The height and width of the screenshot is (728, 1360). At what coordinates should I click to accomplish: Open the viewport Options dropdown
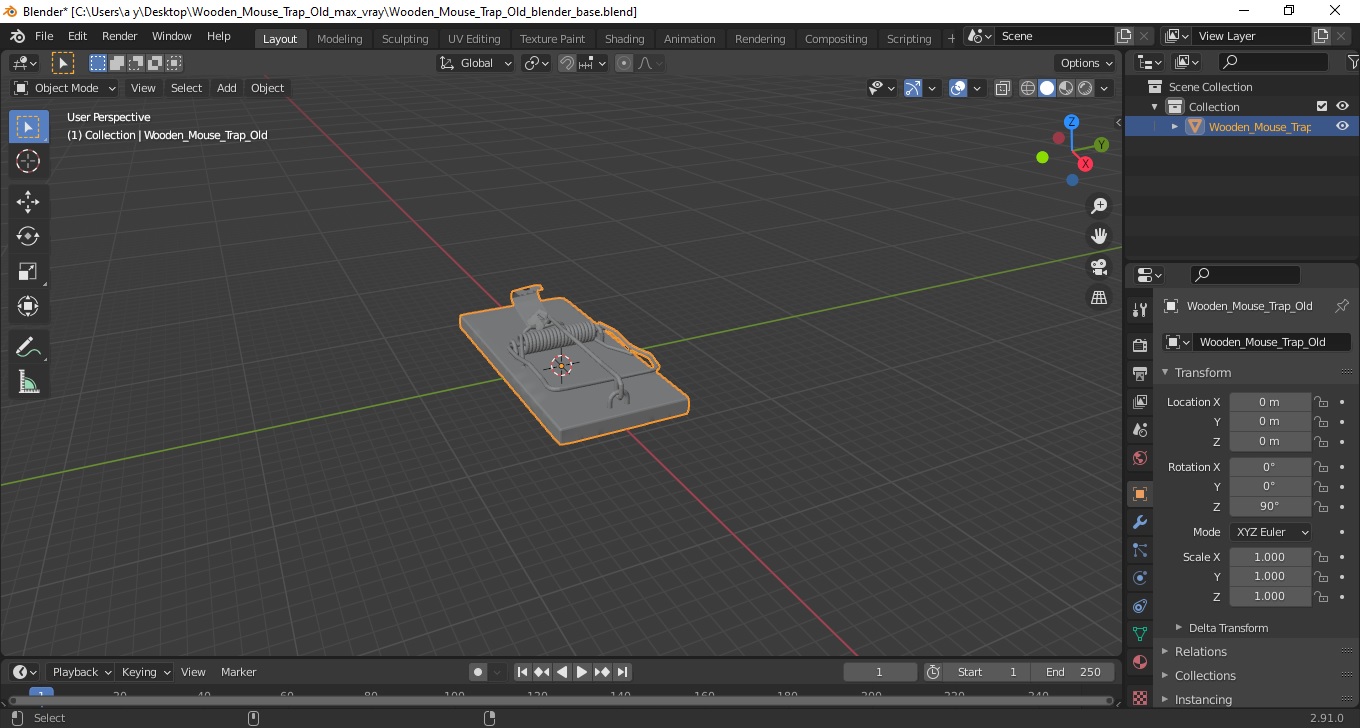1086,63
